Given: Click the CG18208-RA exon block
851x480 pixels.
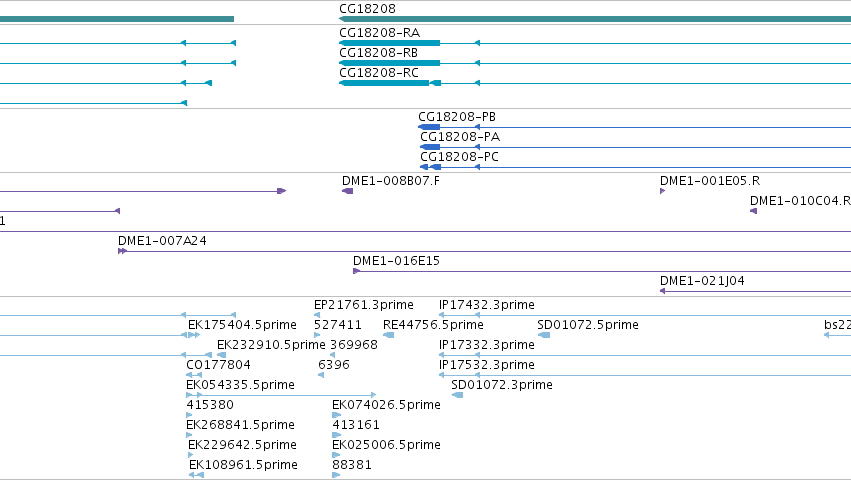Looking at the screenshot, I should [390, 43].
